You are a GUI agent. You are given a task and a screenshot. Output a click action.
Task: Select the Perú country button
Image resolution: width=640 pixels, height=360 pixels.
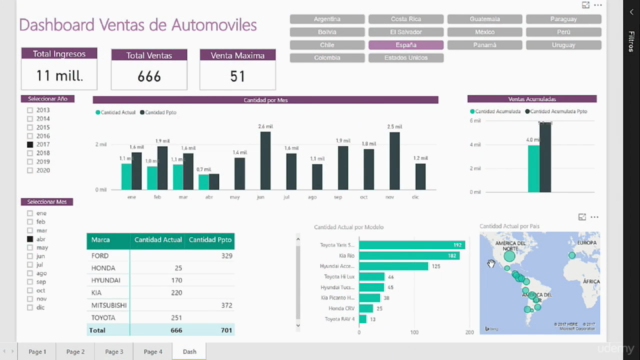564,32
